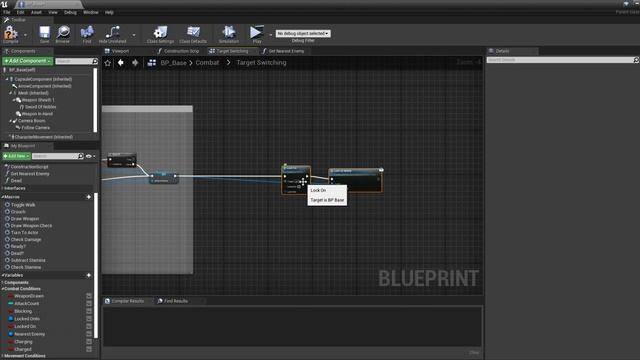The height and width of the screenshot is (360, 640).
Task: Click Clear in compiler results
Action: coord(474,353)
